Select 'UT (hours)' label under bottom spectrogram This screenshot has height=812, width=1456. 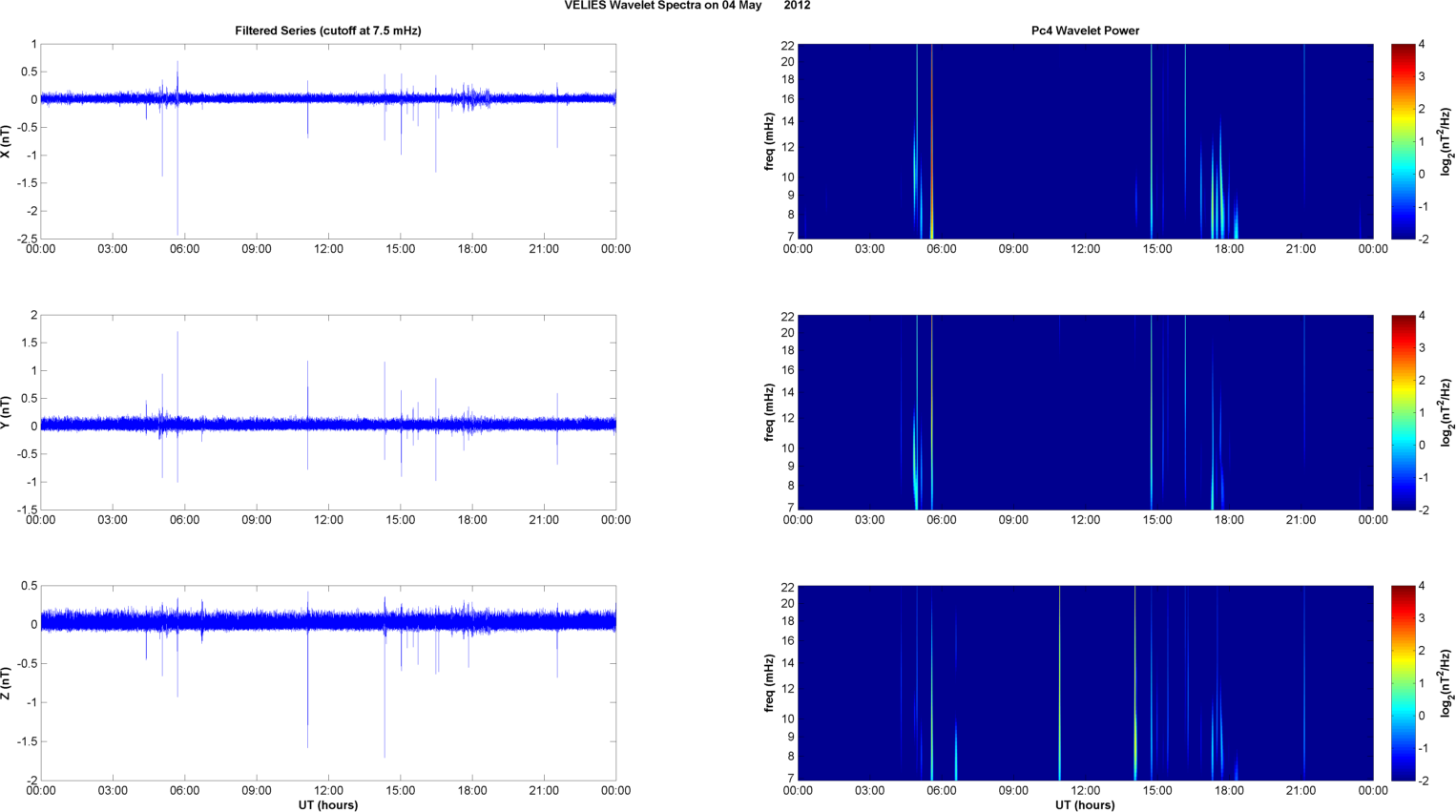coord(1085,804)
